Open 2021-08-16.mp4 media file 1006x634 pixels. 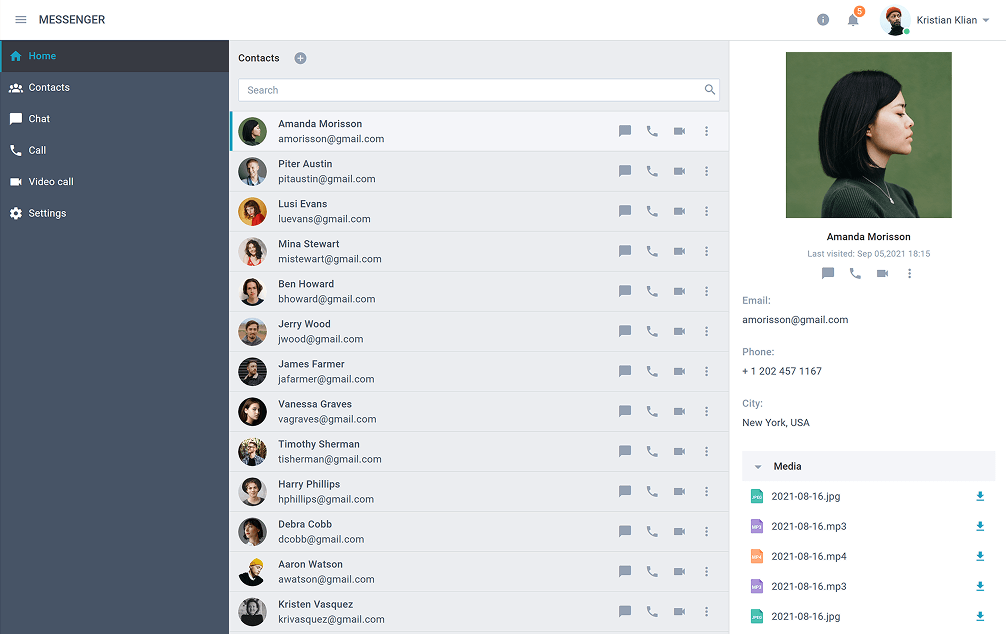(808, 556)
